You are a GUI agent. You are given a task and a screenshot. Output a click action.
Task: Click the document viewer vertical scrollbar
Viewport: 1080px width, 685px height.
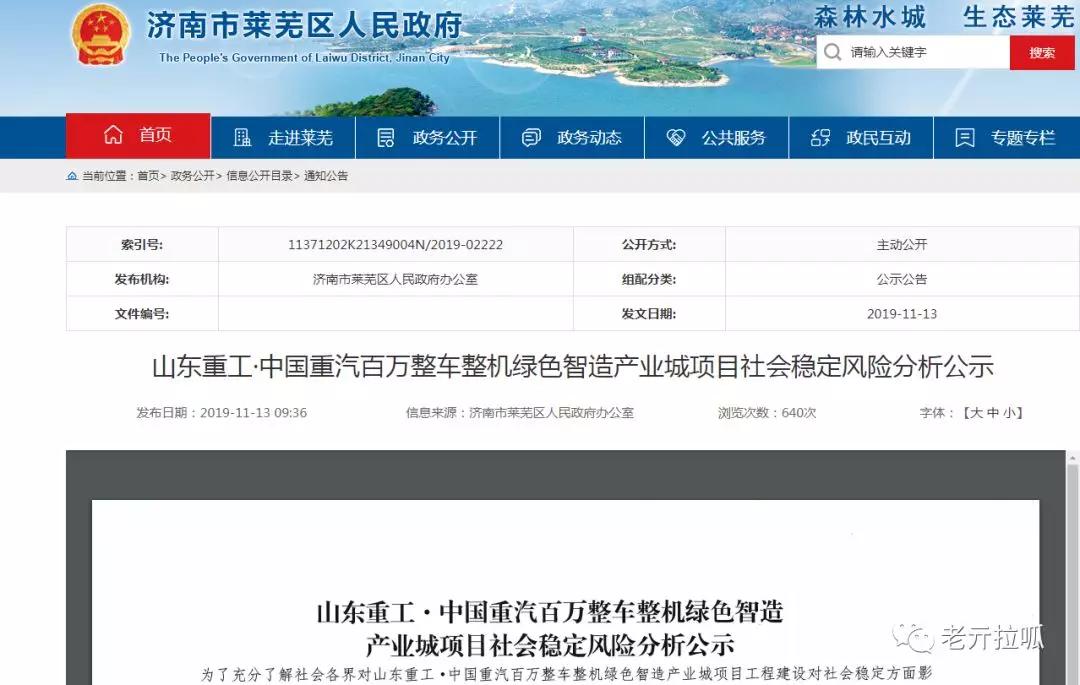click(1072, 568)
